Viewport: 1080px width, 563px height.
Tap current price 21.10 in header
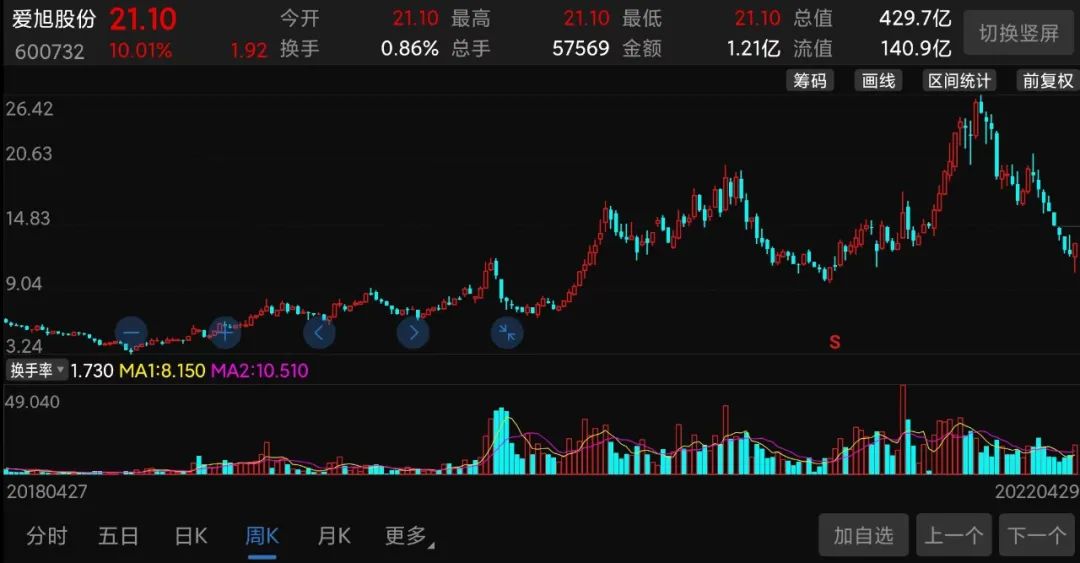point(143,19)
